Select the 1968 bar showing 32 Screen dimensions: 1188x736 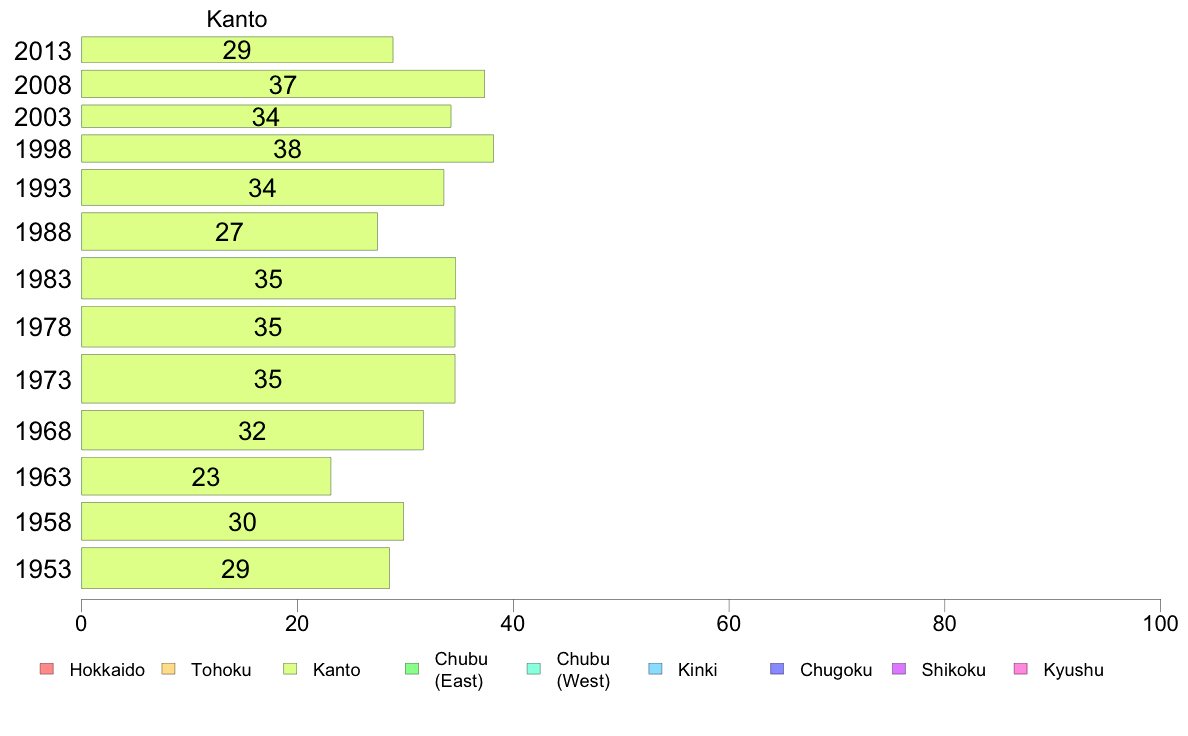coord(252,431)
